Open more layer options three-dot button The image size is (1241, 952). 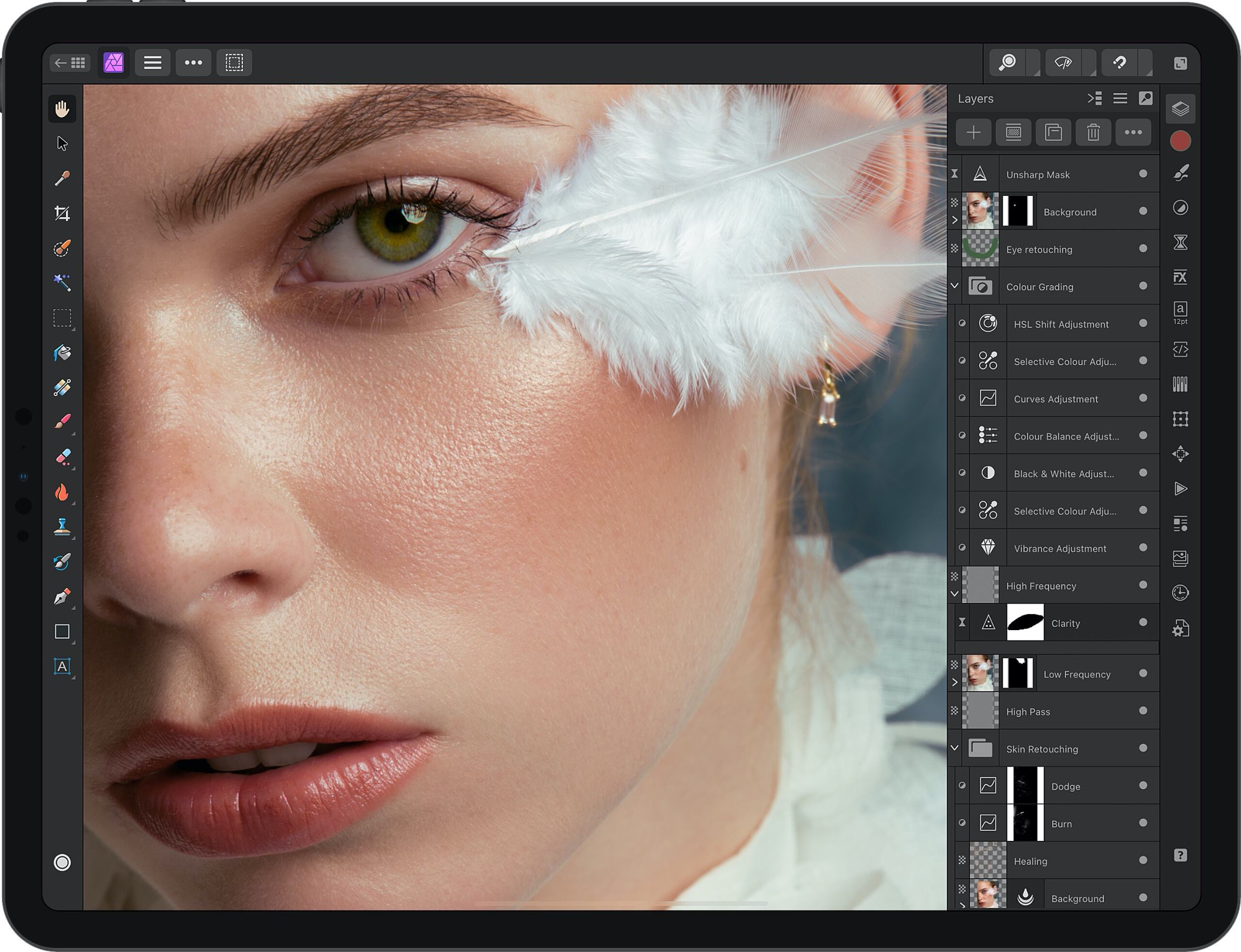1133,132
